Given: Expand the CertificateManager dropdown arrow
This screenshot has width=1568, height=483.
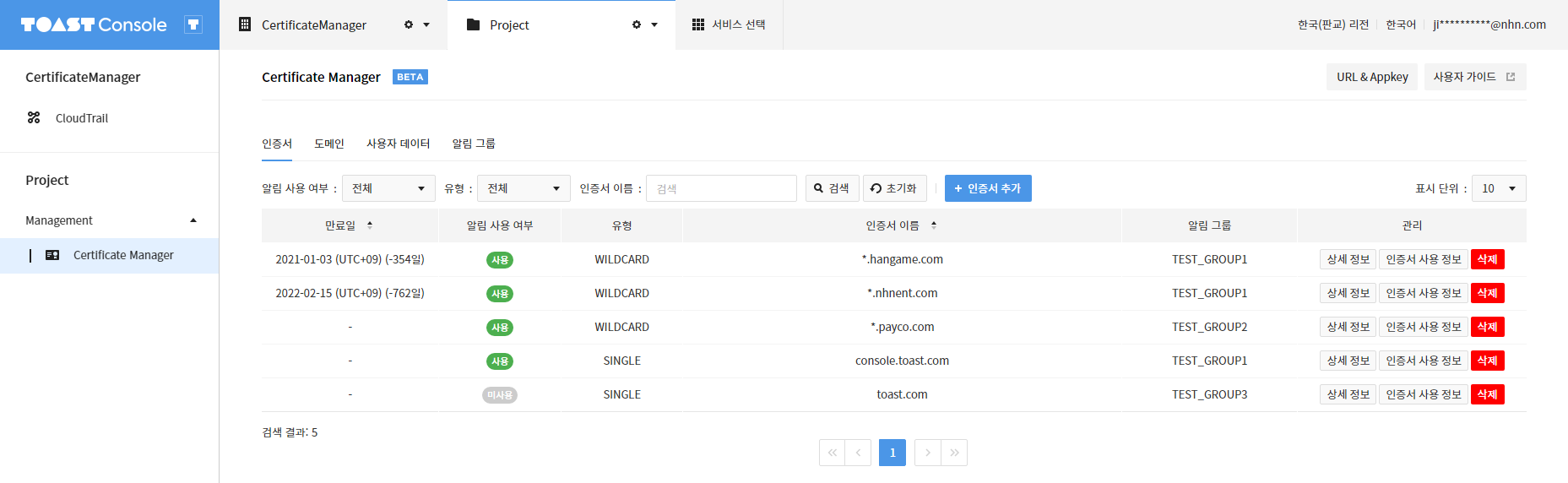Looking at the screenshot, I should coord(426,24).
